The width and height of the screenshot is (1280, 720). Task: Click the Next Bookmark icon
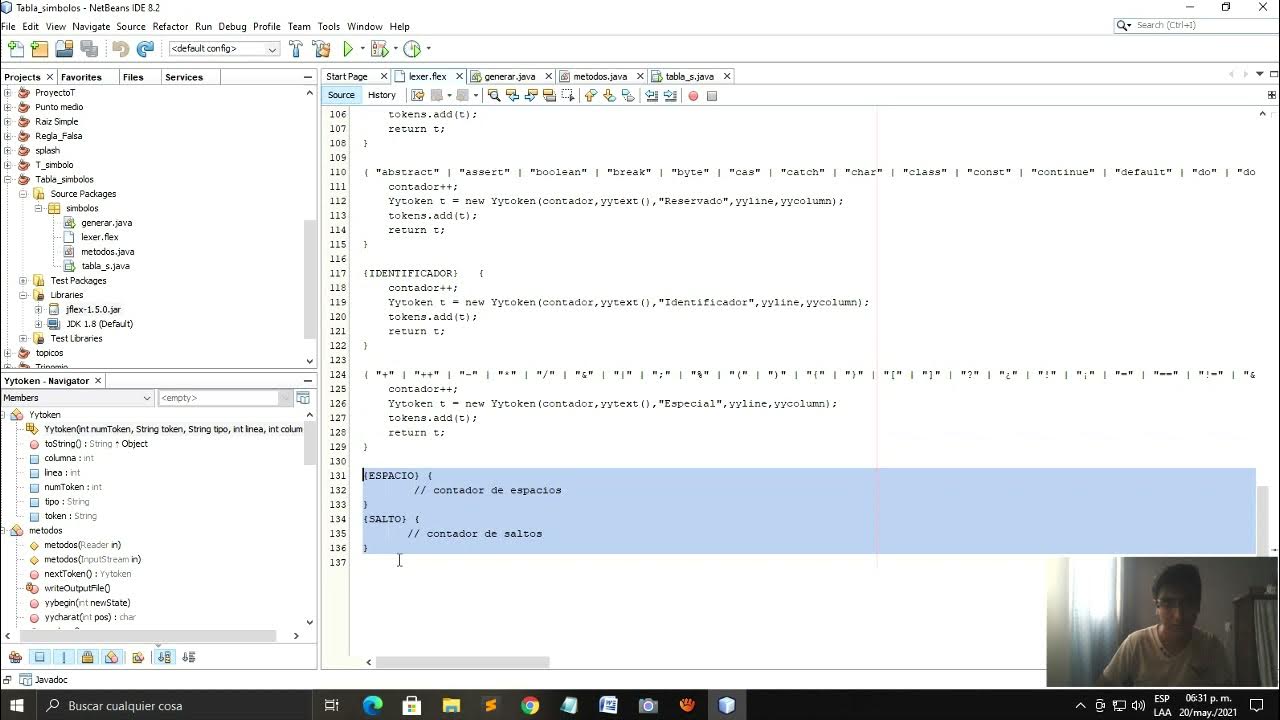click(x=609, y=95)
